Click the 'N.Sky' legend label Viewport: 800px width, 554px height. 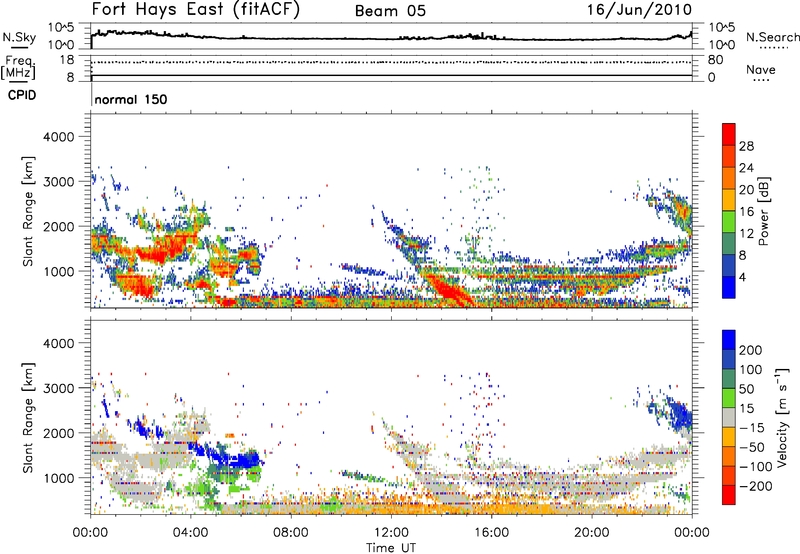click(19, 37)
